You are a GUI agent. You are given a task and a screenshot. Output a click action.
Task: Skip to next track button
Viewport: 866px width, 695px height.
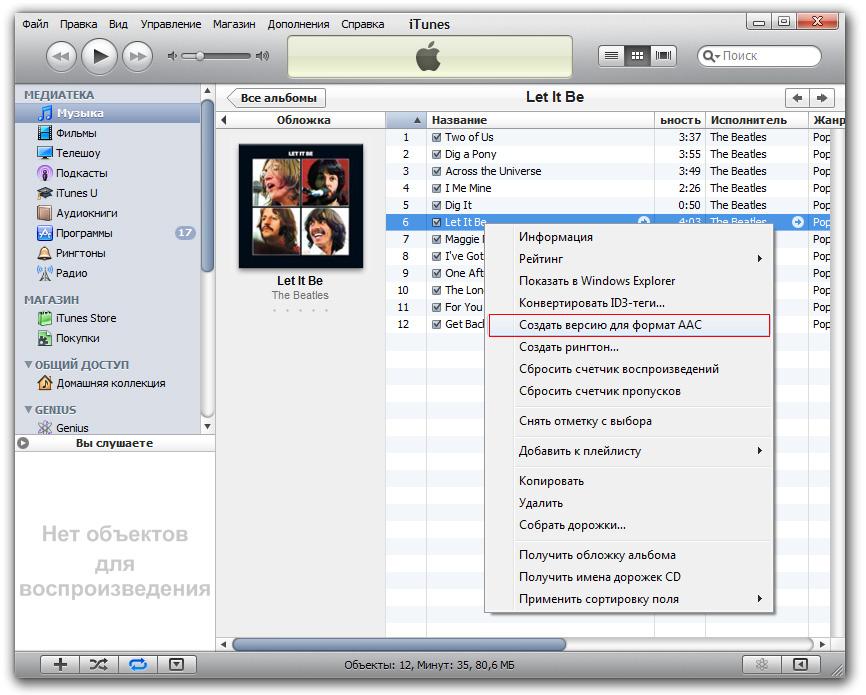pyautogui.click(x=137, y=56)
